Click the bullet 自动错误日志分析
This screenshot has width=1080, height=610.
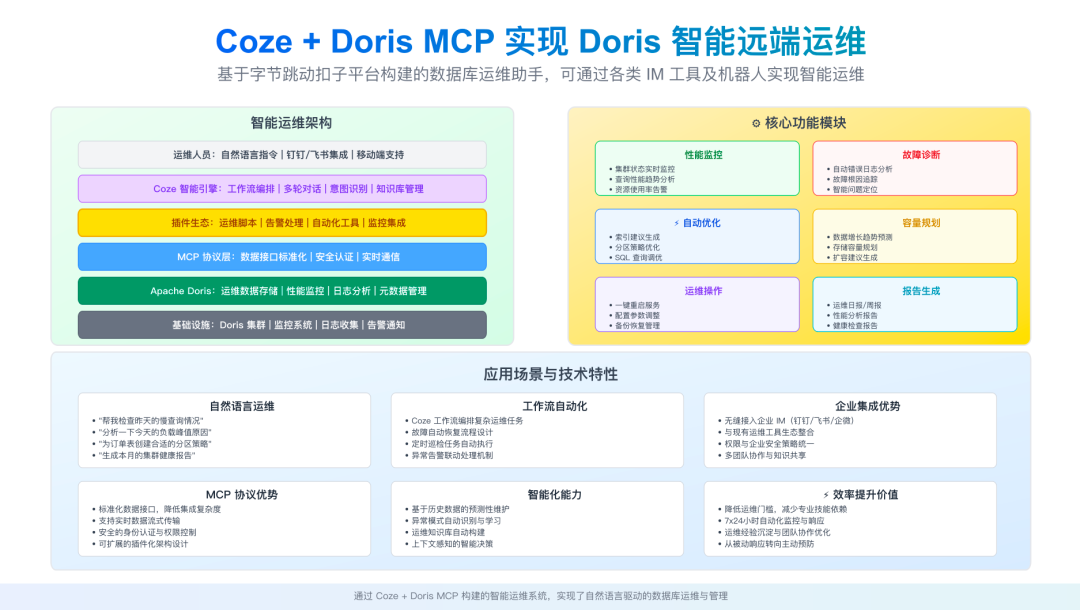click(862, 169)
